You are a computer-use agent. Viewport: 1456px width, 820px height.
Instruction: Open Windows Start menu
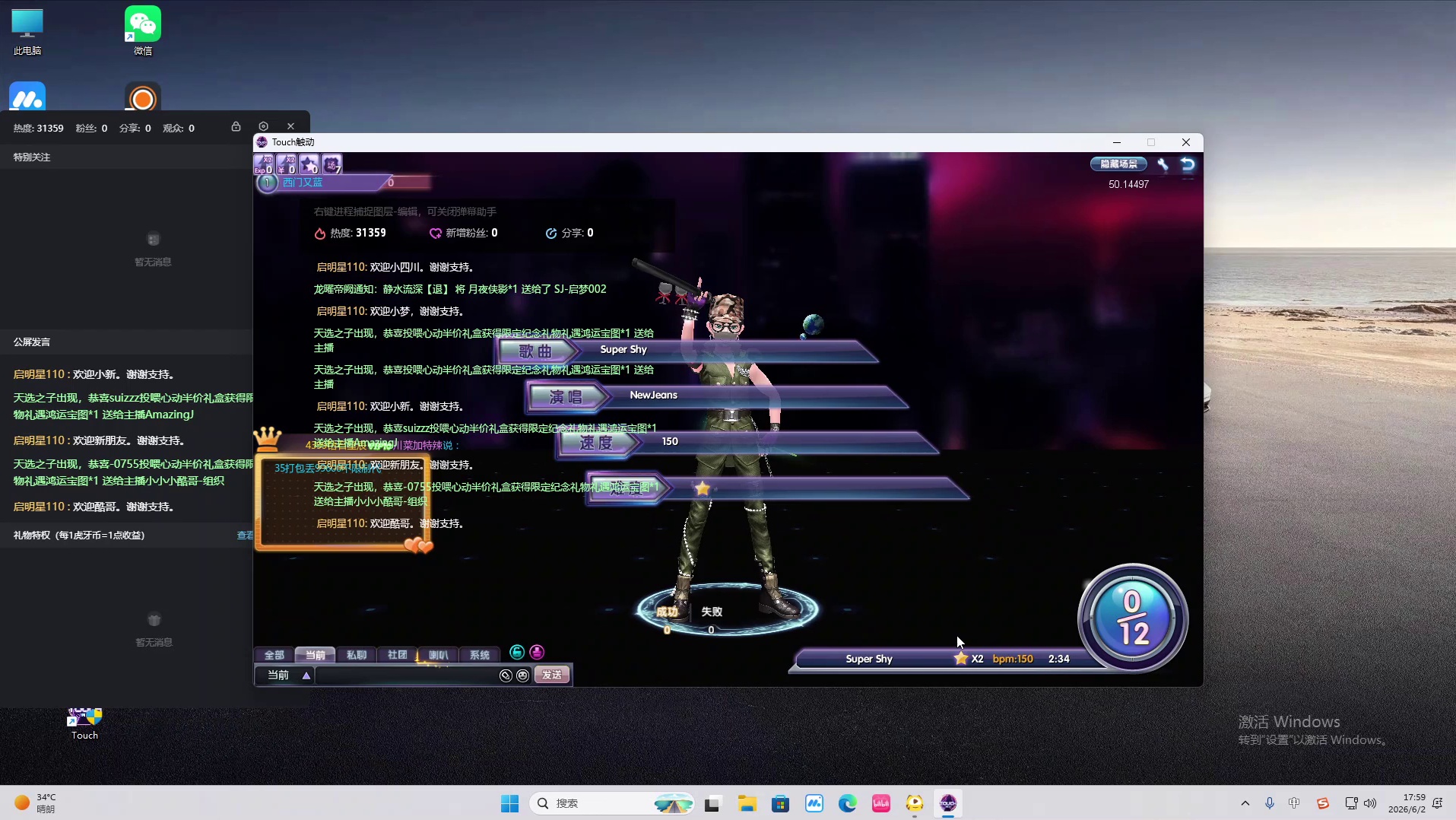509,803
